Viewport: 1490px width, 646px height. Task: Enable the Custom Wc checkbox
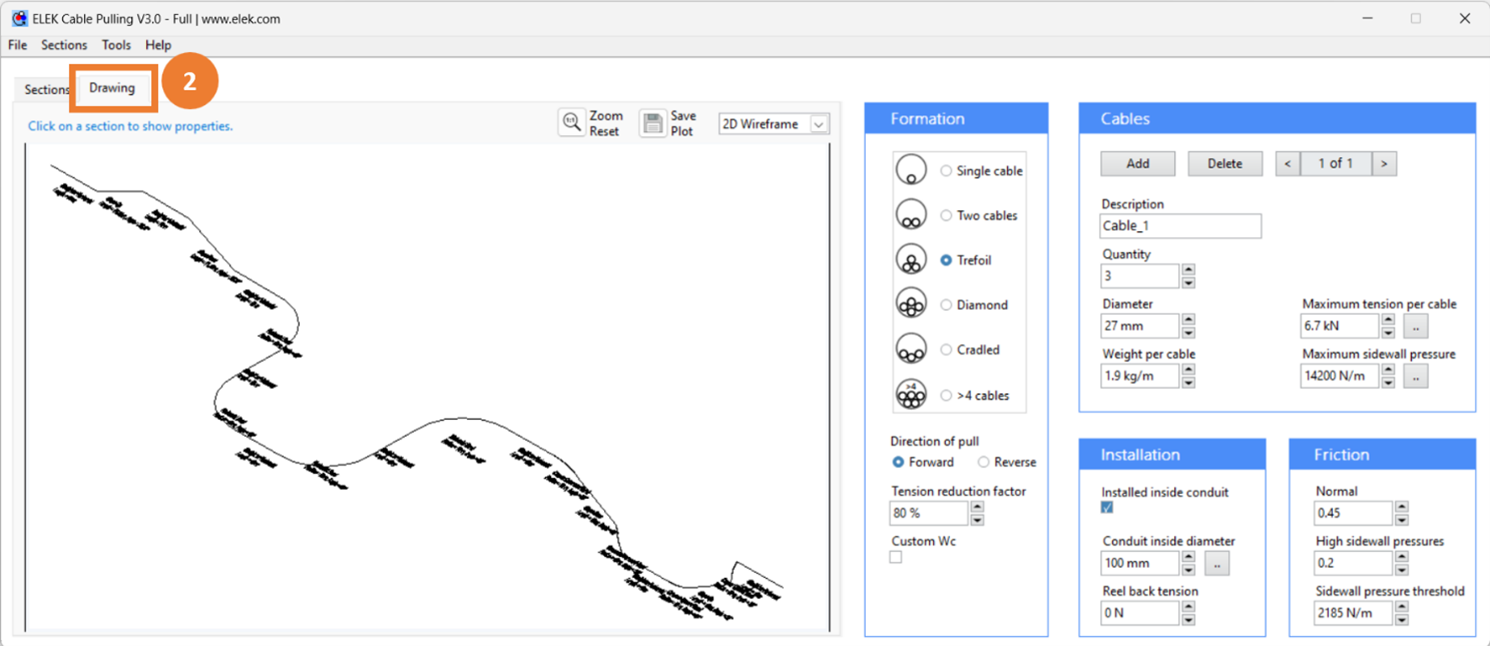tap(895, 558)
